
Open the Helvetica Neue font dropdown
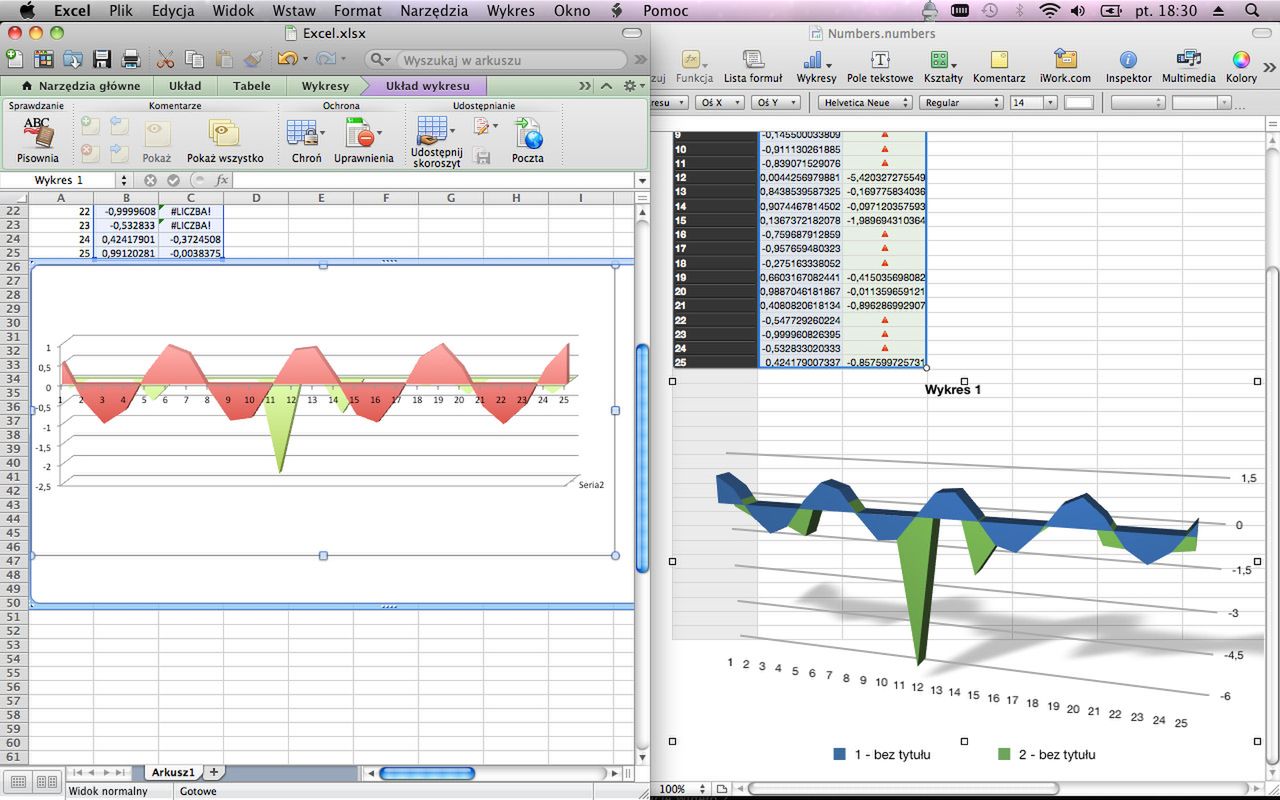865,102
